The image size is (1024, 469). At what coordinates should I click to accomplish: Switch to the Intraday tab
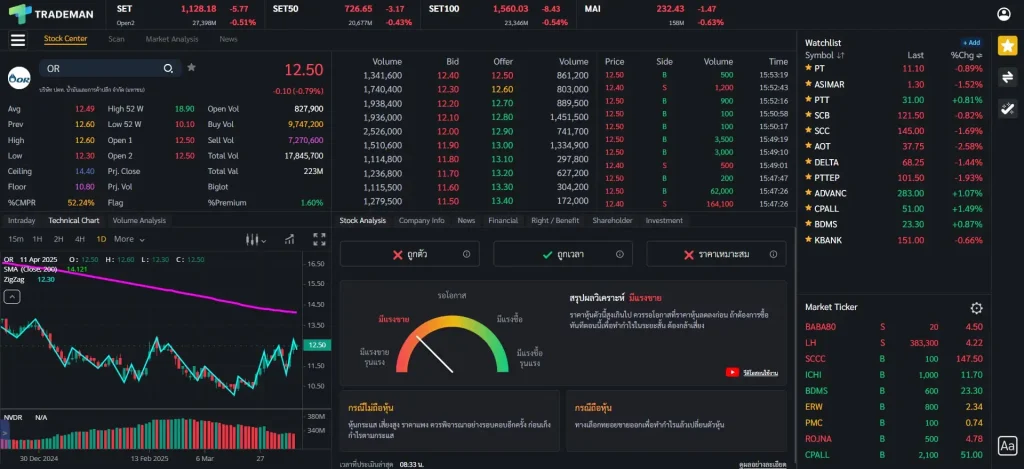pos(22,221)
